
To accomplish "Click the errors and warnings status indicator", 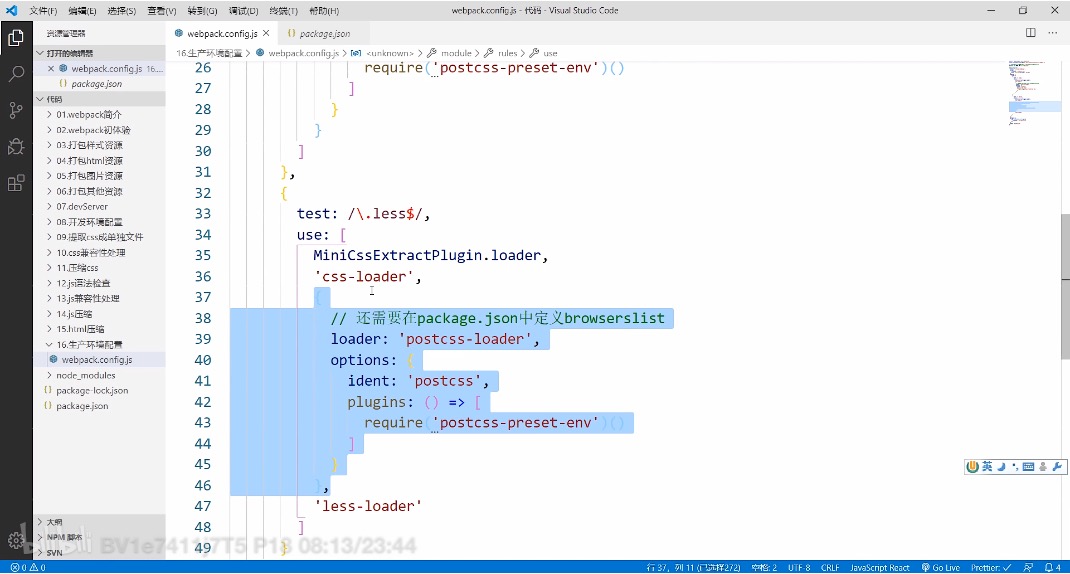I will tap(28, 567).
